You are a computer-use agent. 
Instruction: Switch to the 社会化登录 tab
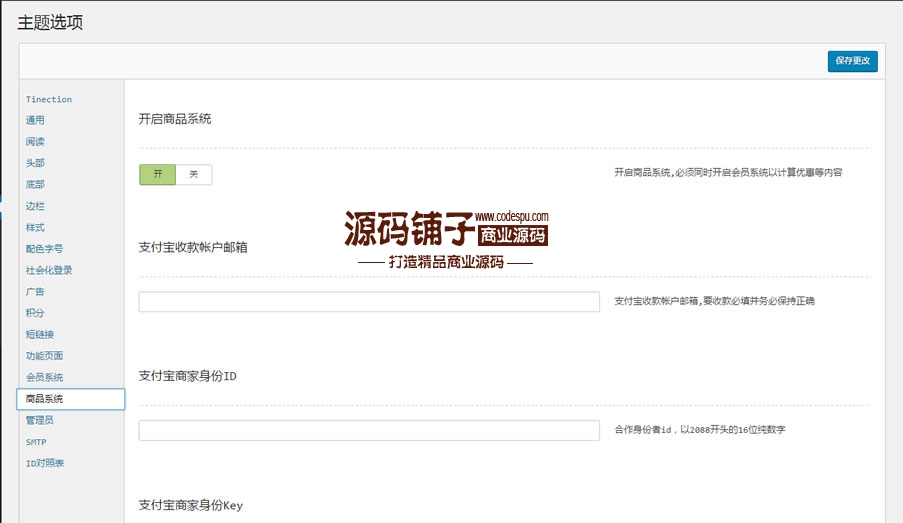pos(49,270)
